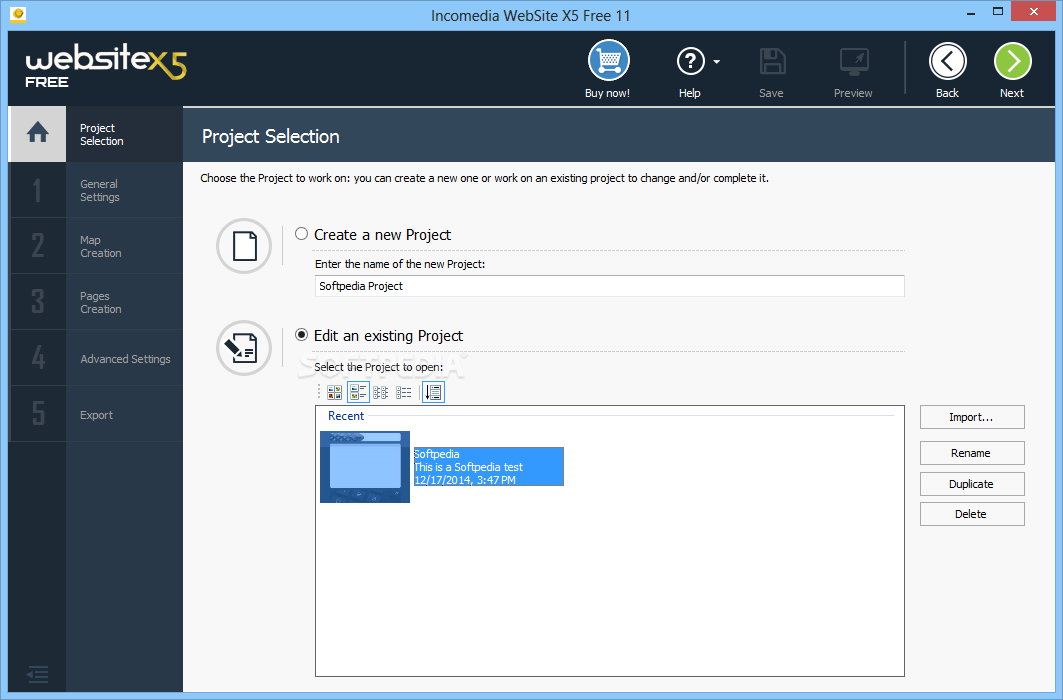
Task: Click the Import... button
Action: click(x=971, y=417)
